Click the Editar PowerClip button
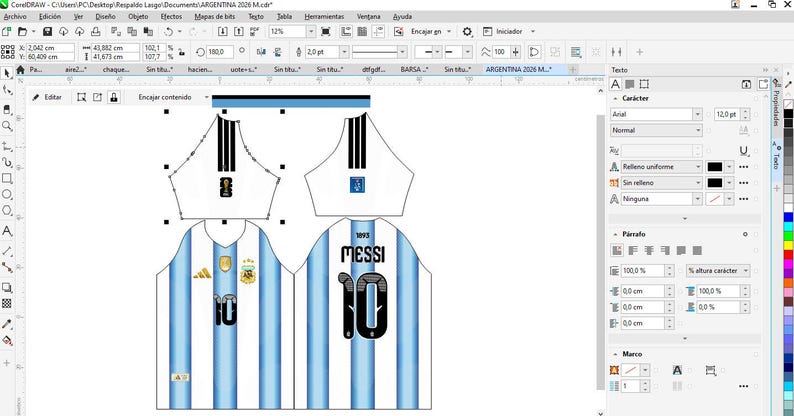 point(47,97)
